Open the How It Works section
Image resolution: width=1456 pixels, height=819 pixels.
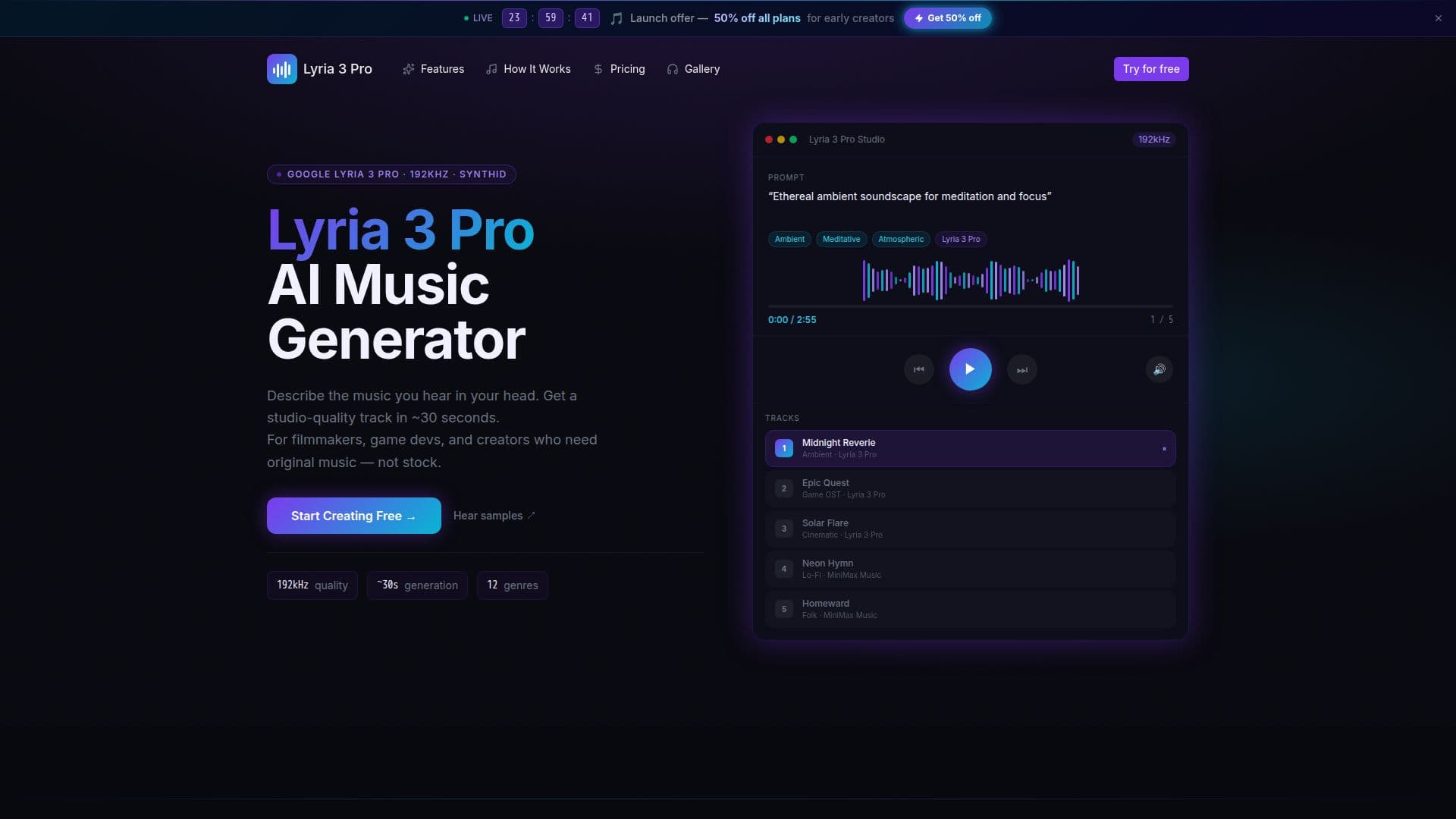pyautogui.click(x=529, y=69)
